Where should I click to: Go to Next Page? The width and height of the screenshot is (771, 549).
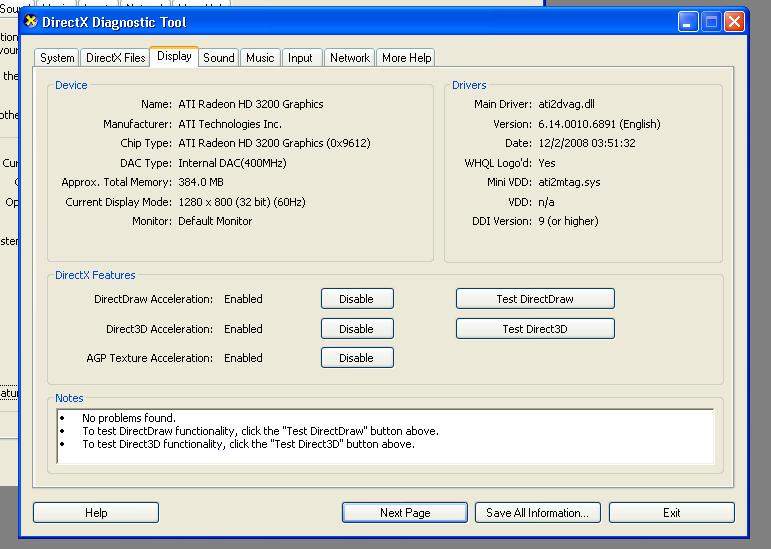click(x=405, y=513)
